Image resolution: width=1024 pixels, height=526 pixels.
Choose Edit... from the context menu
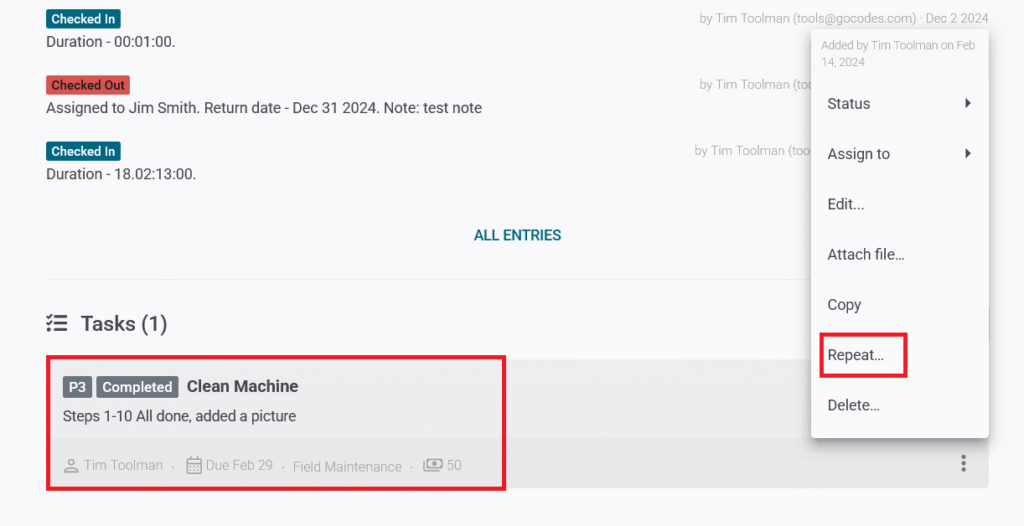[846, 204]
